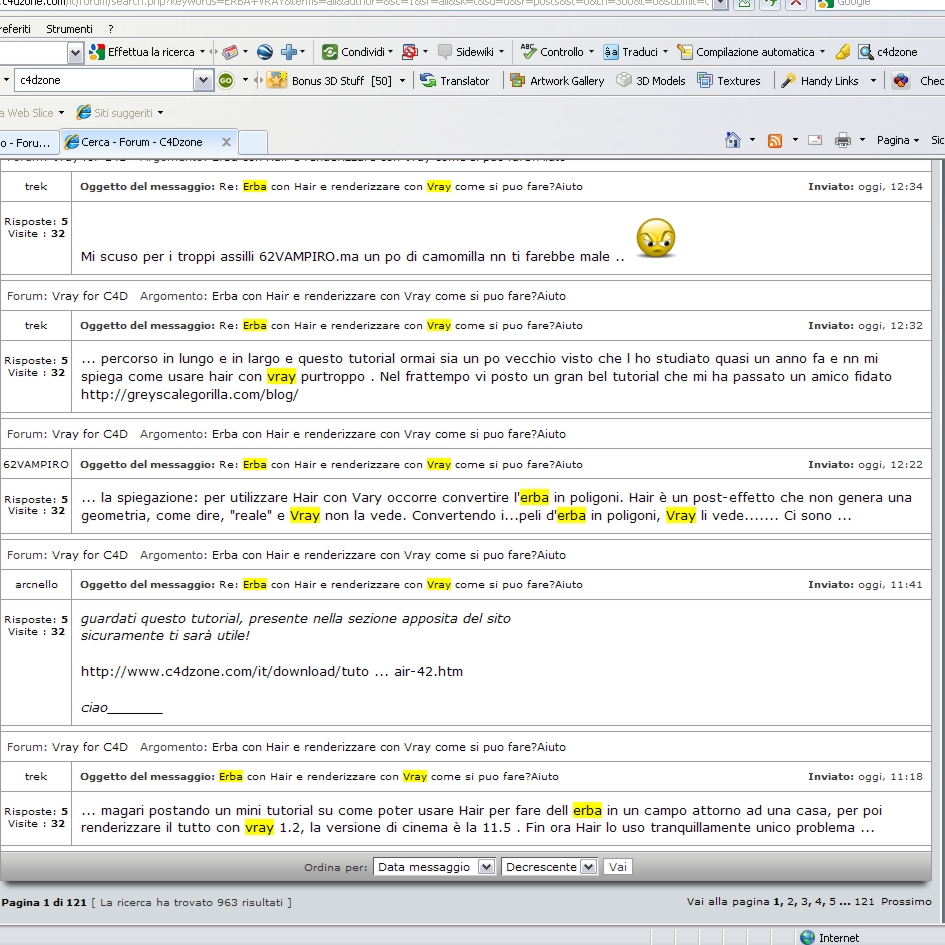Image resolution: width=945 pixels, height=945 pixels.
Task: Click the blue globe toolbar icon
Action: (x=265, y=52)
